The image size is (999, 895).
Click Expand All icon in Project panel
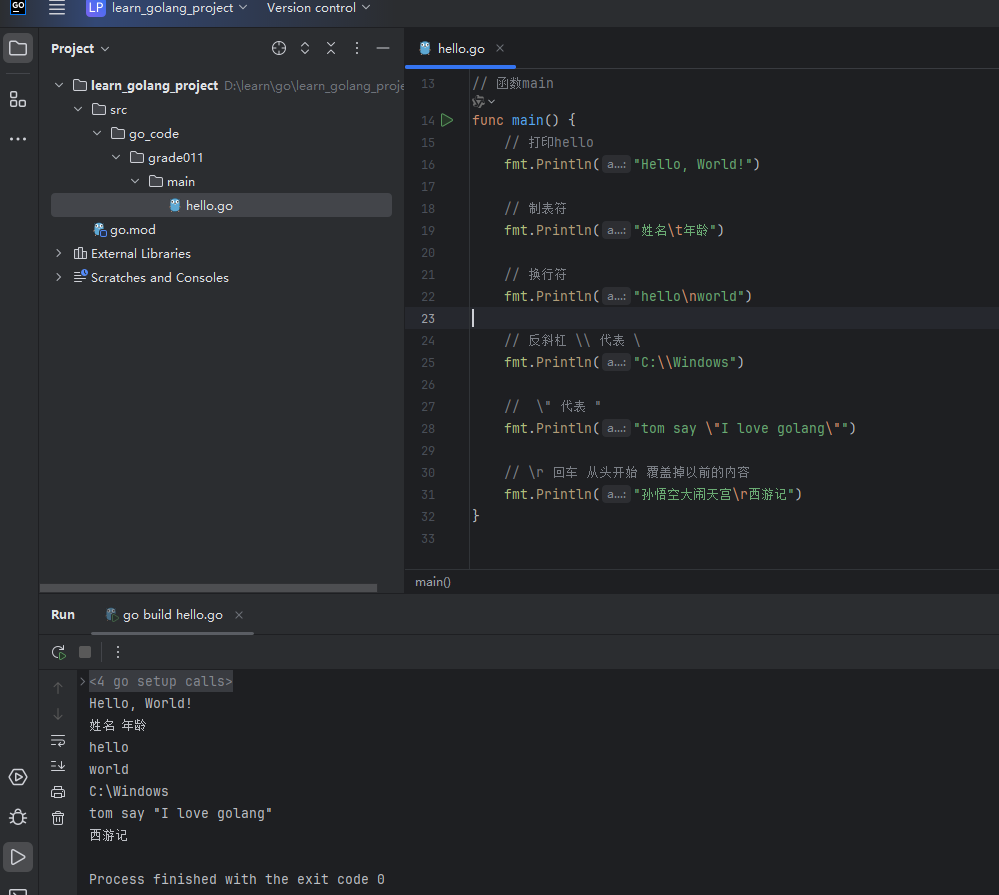click(x=305, y=48)
